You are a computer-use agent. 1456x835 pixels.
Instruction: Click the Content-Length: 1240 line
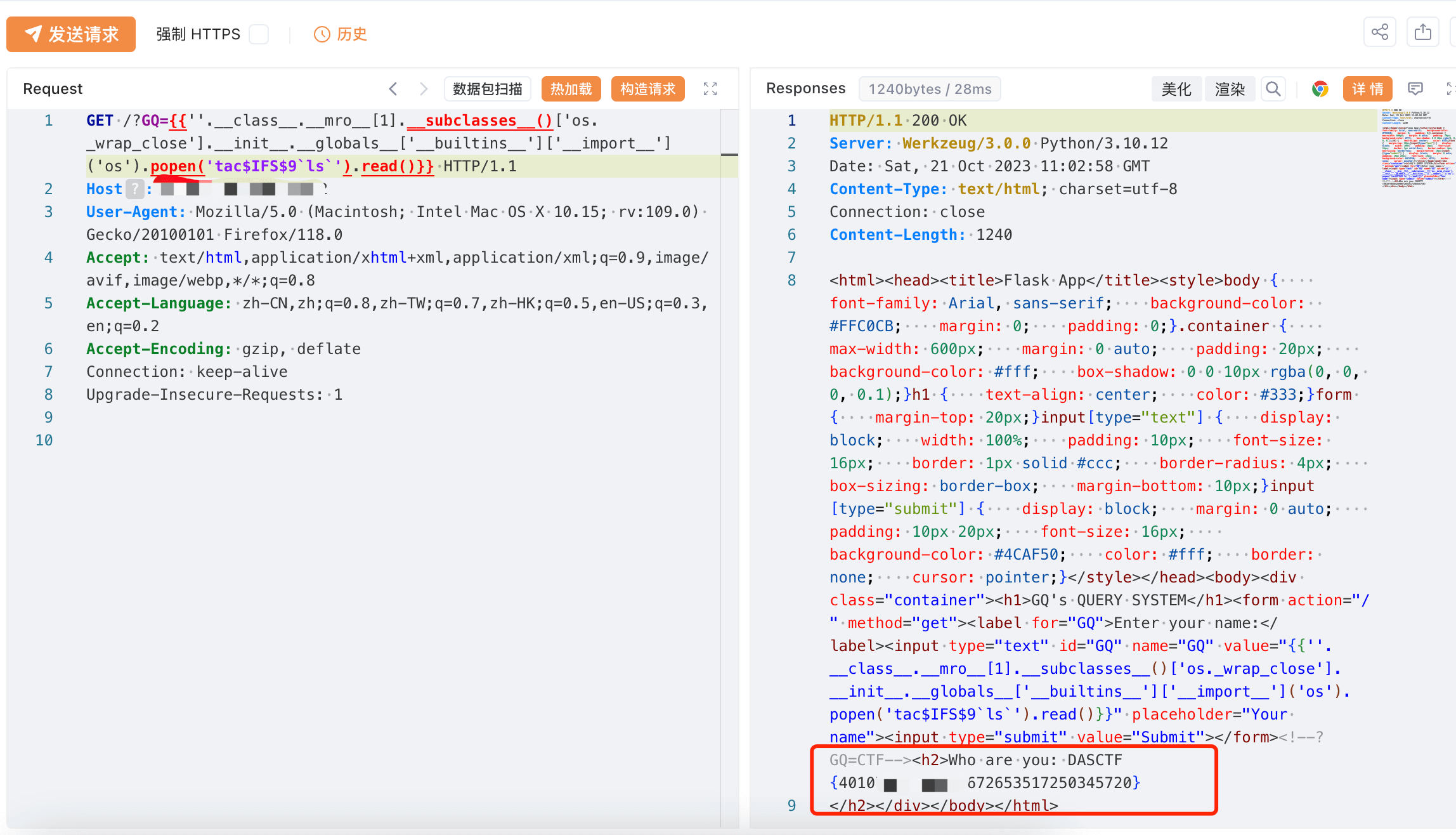(921, 235)
